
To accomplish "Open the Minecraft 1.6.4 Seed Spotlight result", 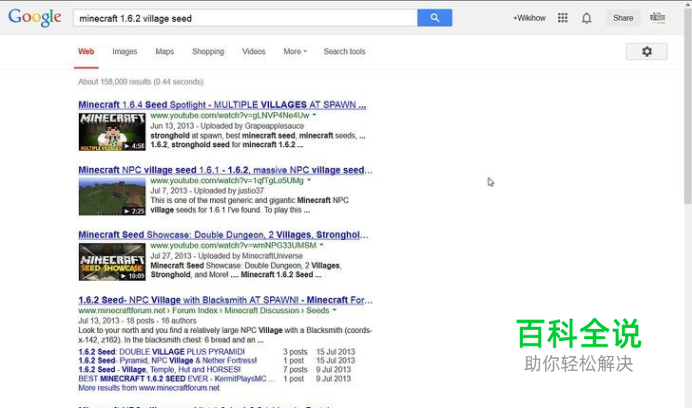I will pos(222,105).
